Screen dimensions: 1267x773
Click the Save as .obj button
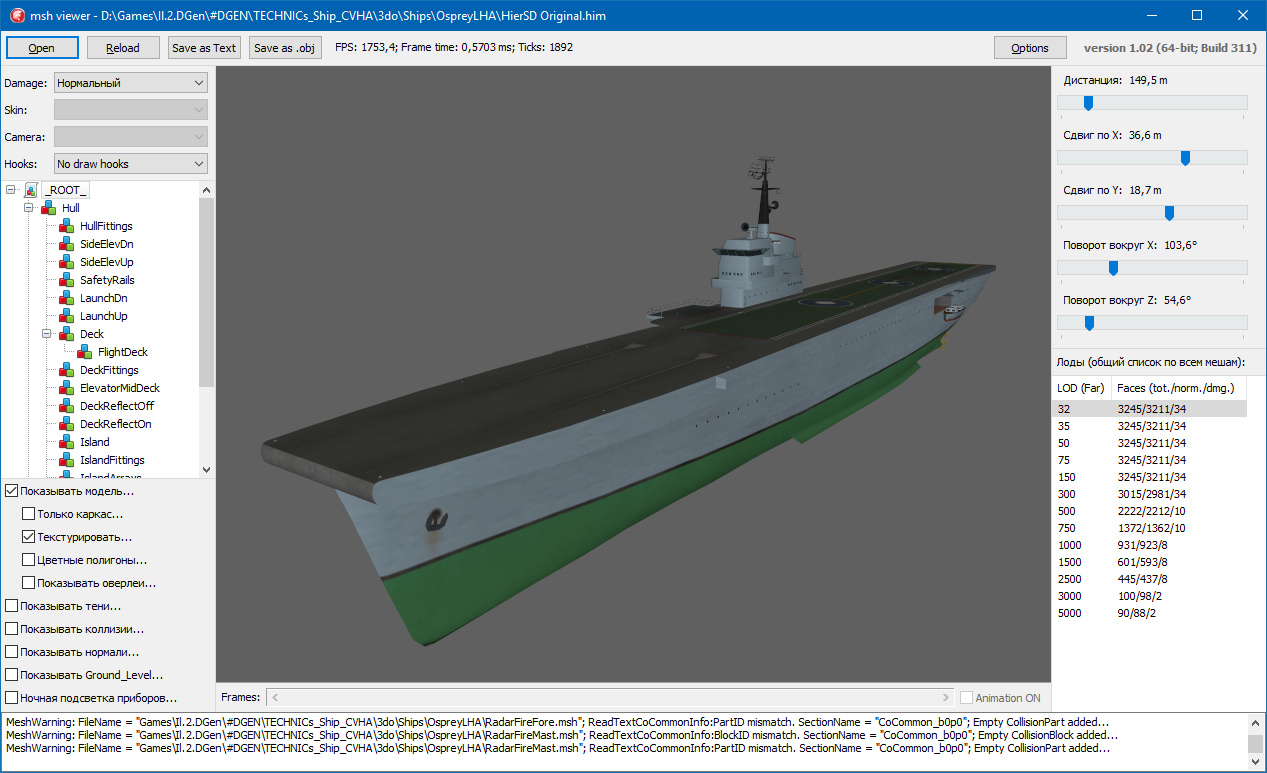[285, 48]
